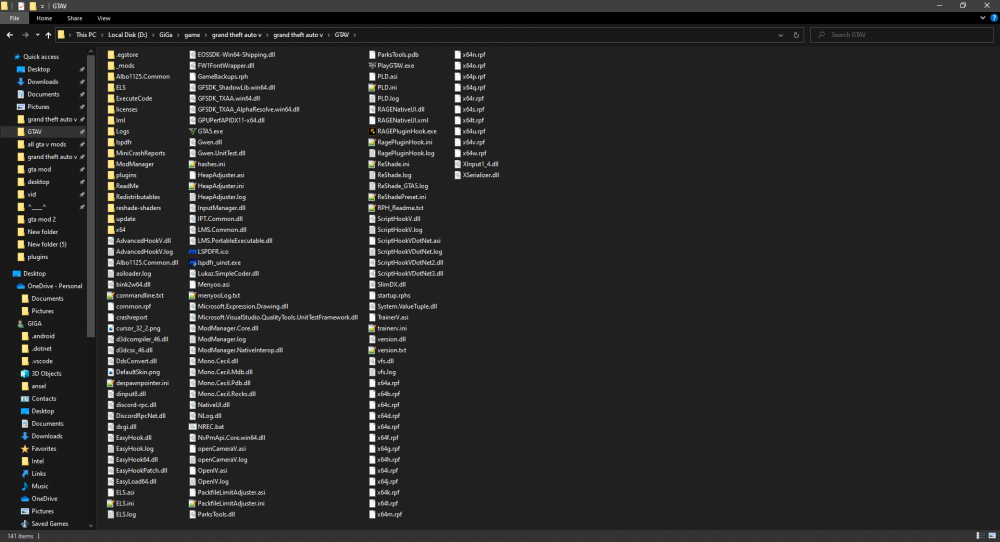Open the File menu tab
The width and height of the screenshot is (1000, 542).
coord(14,18)
